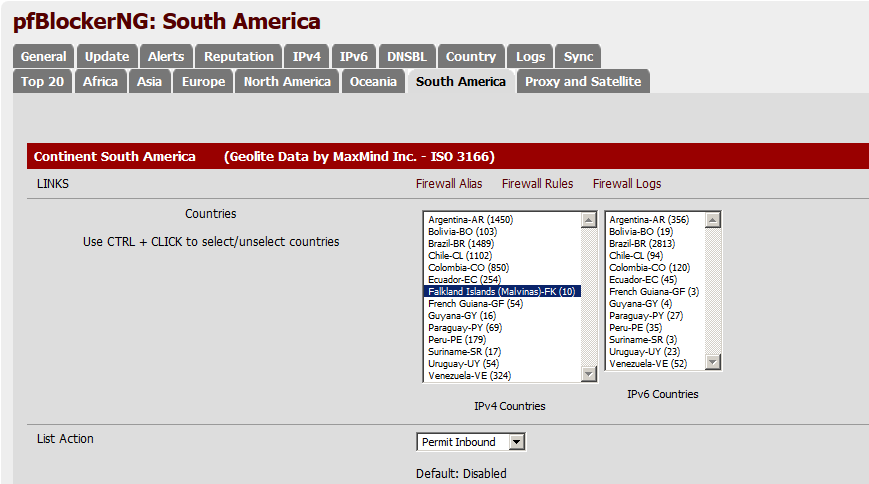Click IPv6 list scroll-down arrow
The image size is (869, 484).
pyautogui.click(x=713, y=362)
